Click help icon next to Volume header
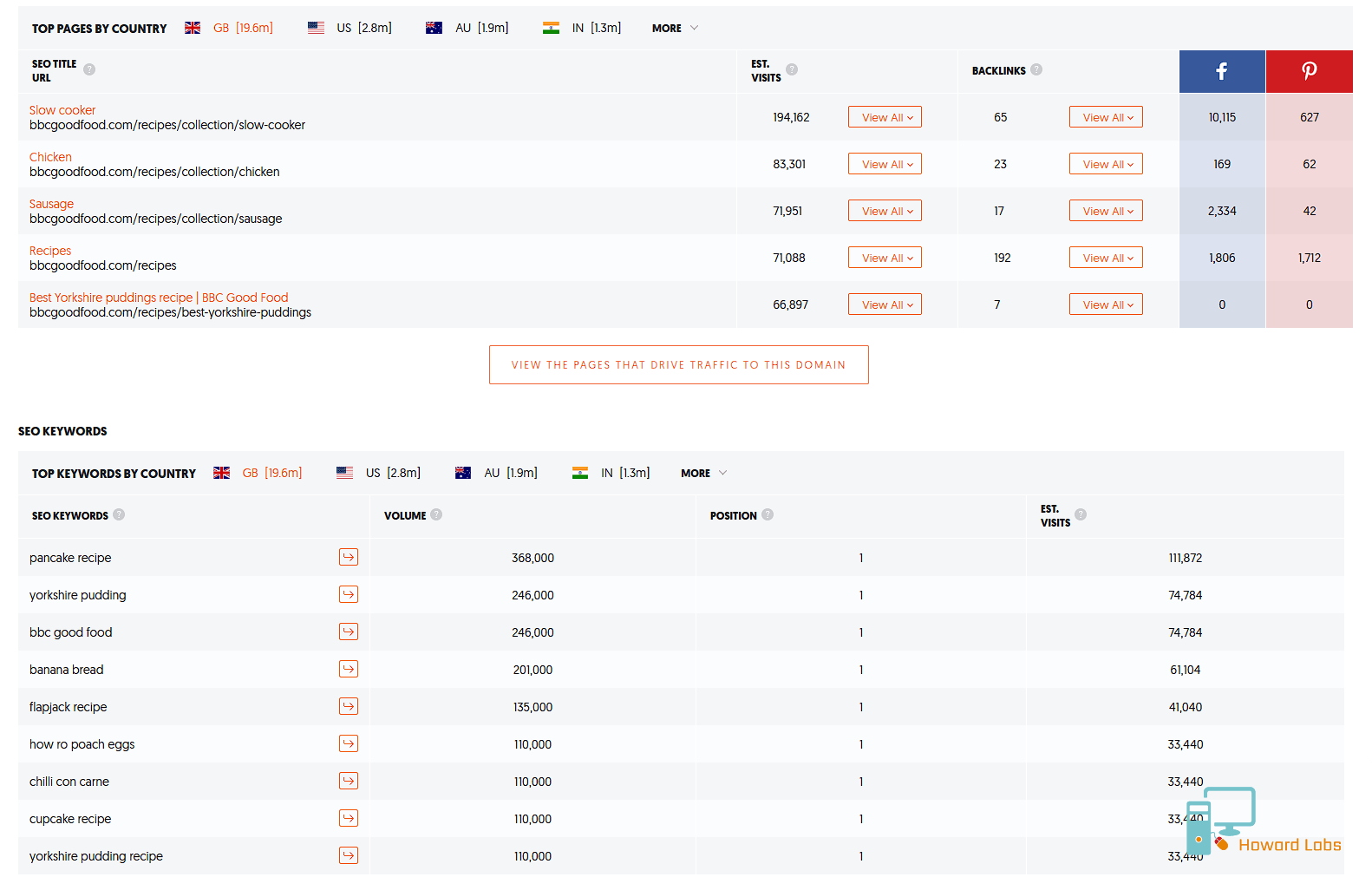 click(436, 514)
